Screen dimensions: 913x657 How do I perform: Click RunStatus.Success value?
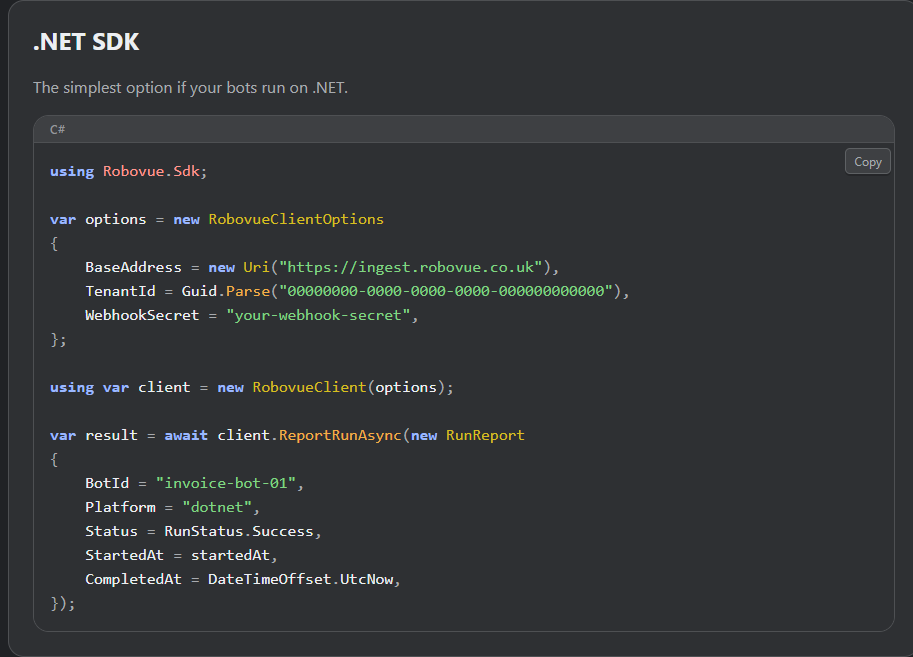239,531
